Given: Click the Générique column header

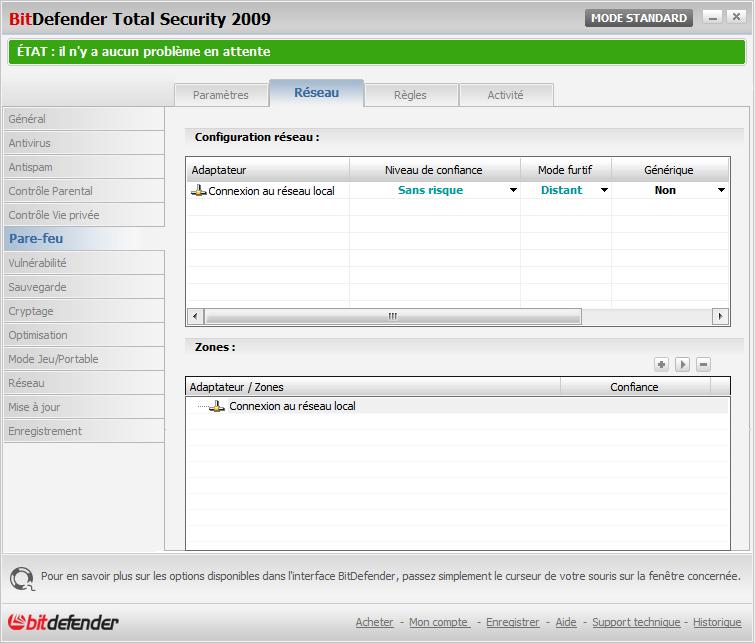Looking at the screenshot, I should [670, 170].
